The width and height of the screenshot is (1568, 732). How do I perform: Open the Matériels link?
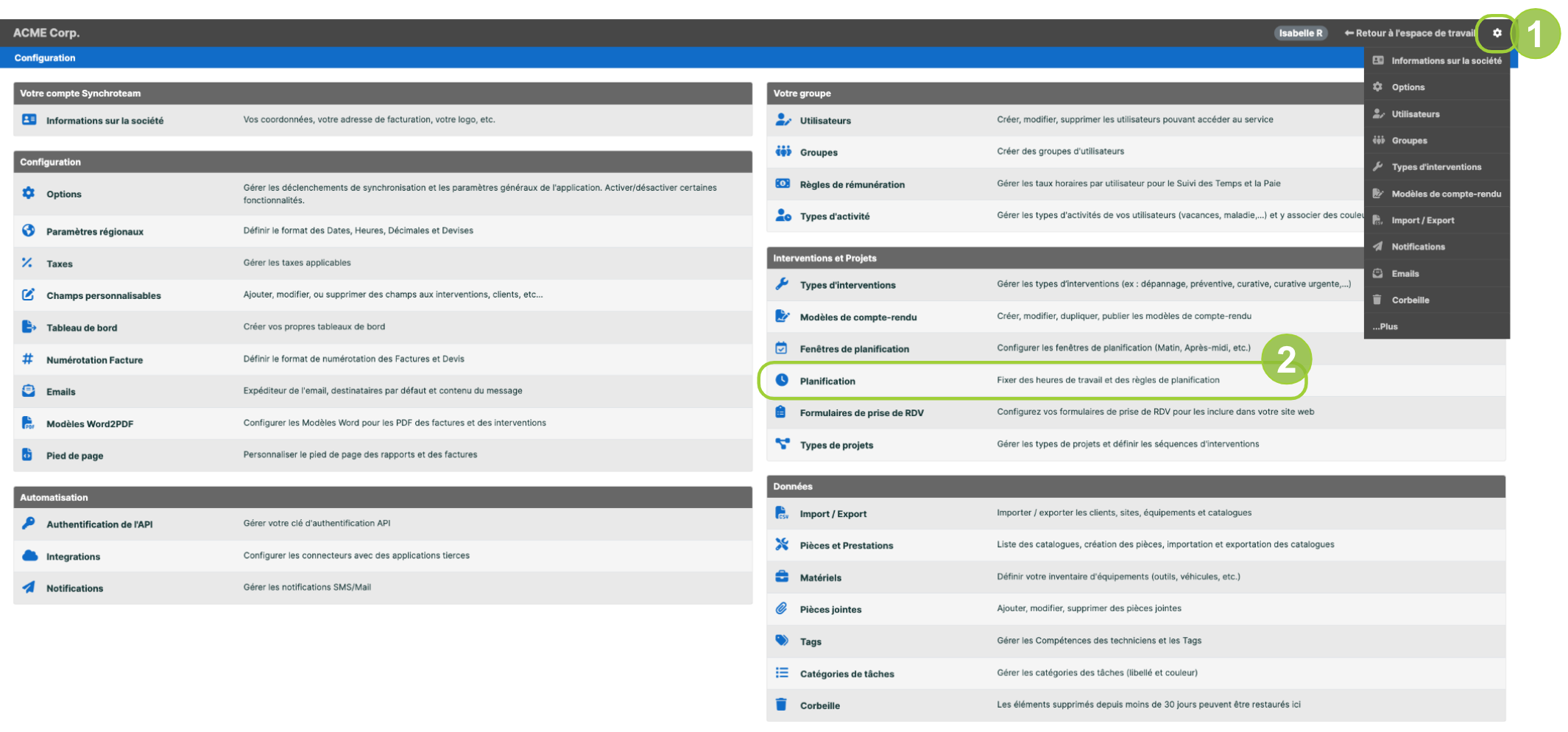(x=820, y=578)
